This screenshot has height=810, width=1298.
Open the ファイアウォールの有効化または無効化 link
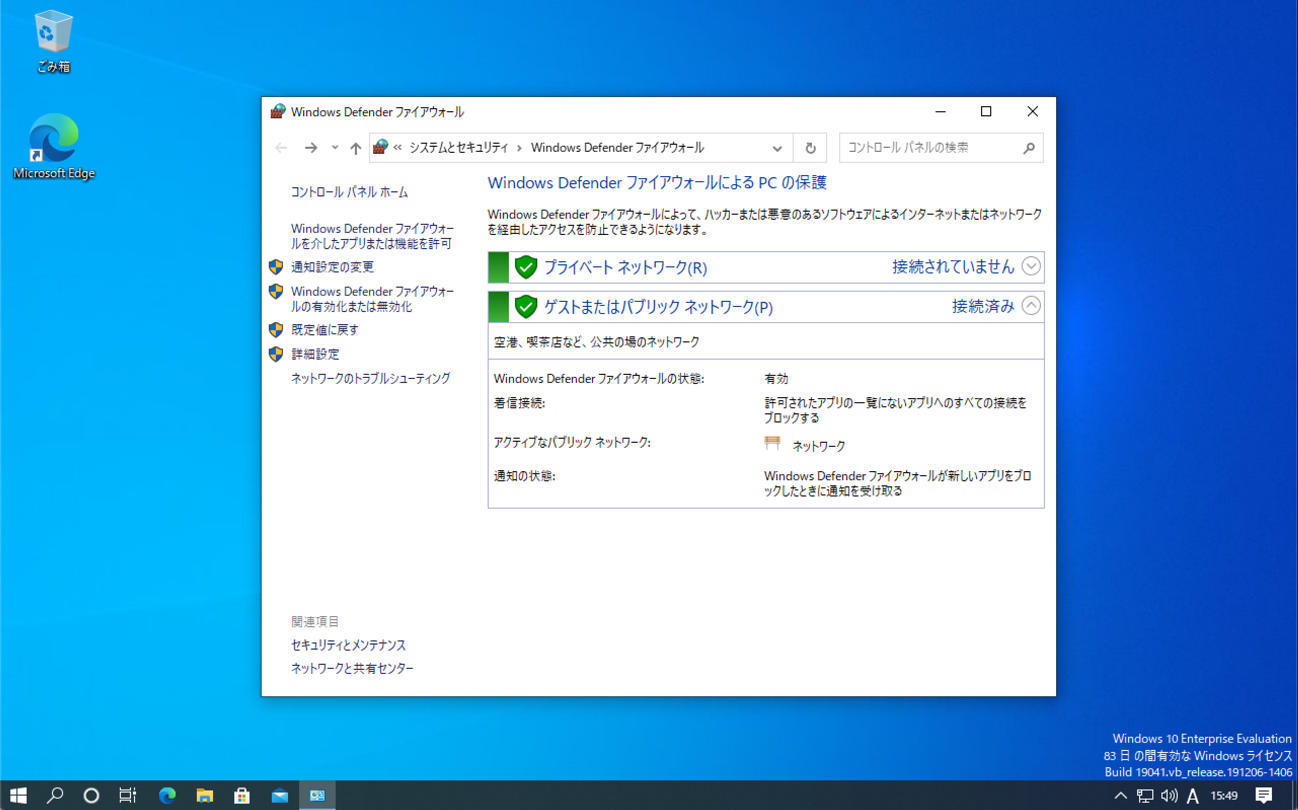[372, 299]
